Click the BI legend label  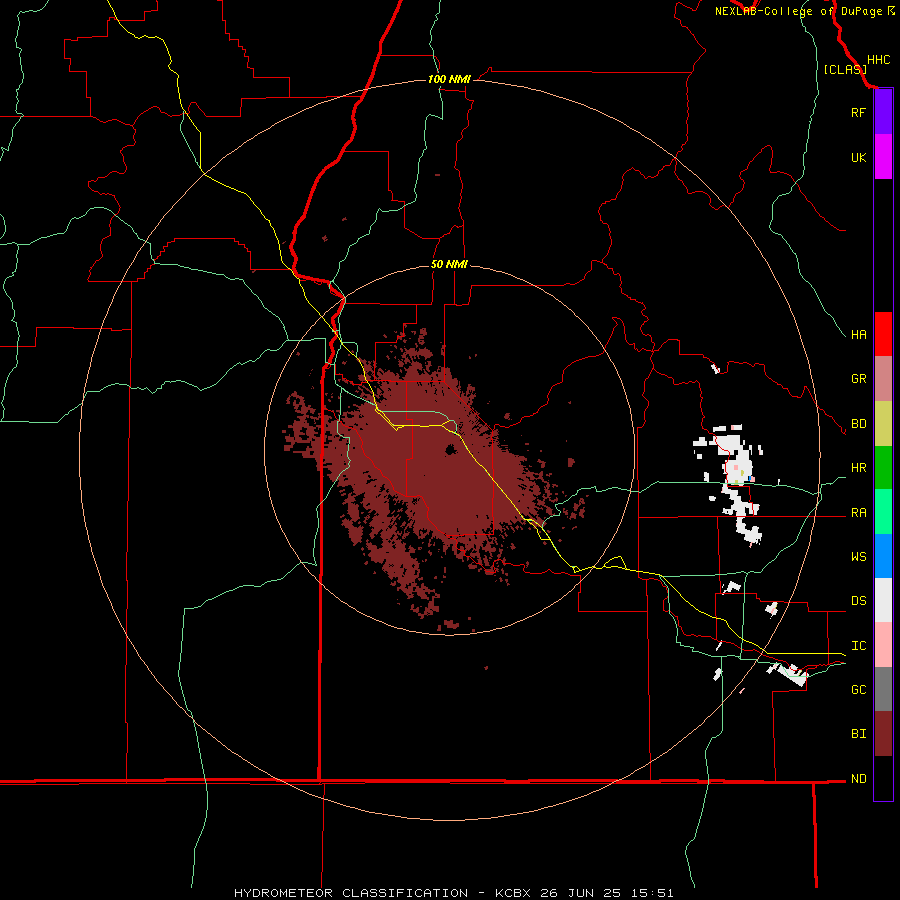click(858, 734)
